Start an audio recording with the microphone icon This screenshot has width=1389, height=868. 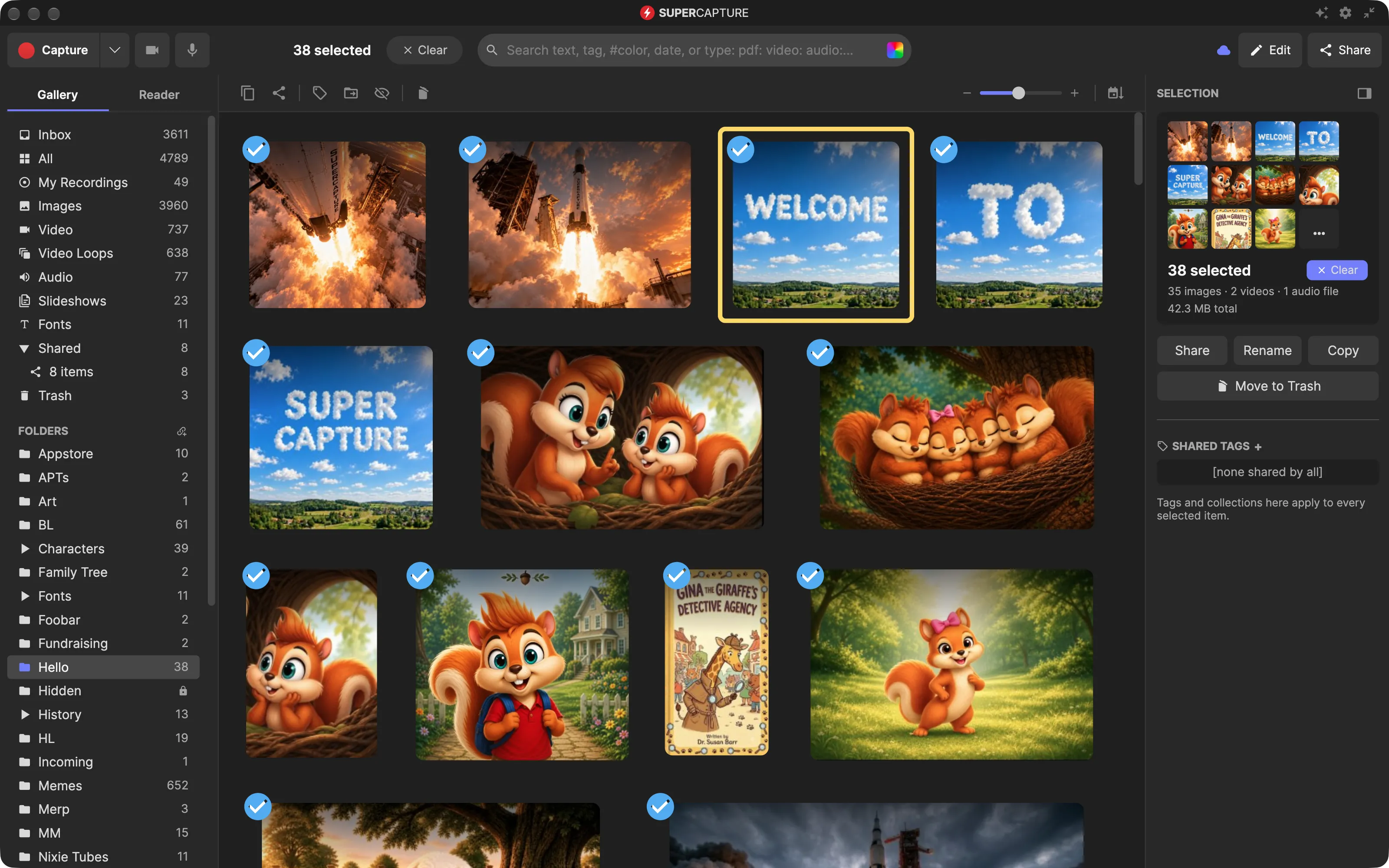click(192, 50)
